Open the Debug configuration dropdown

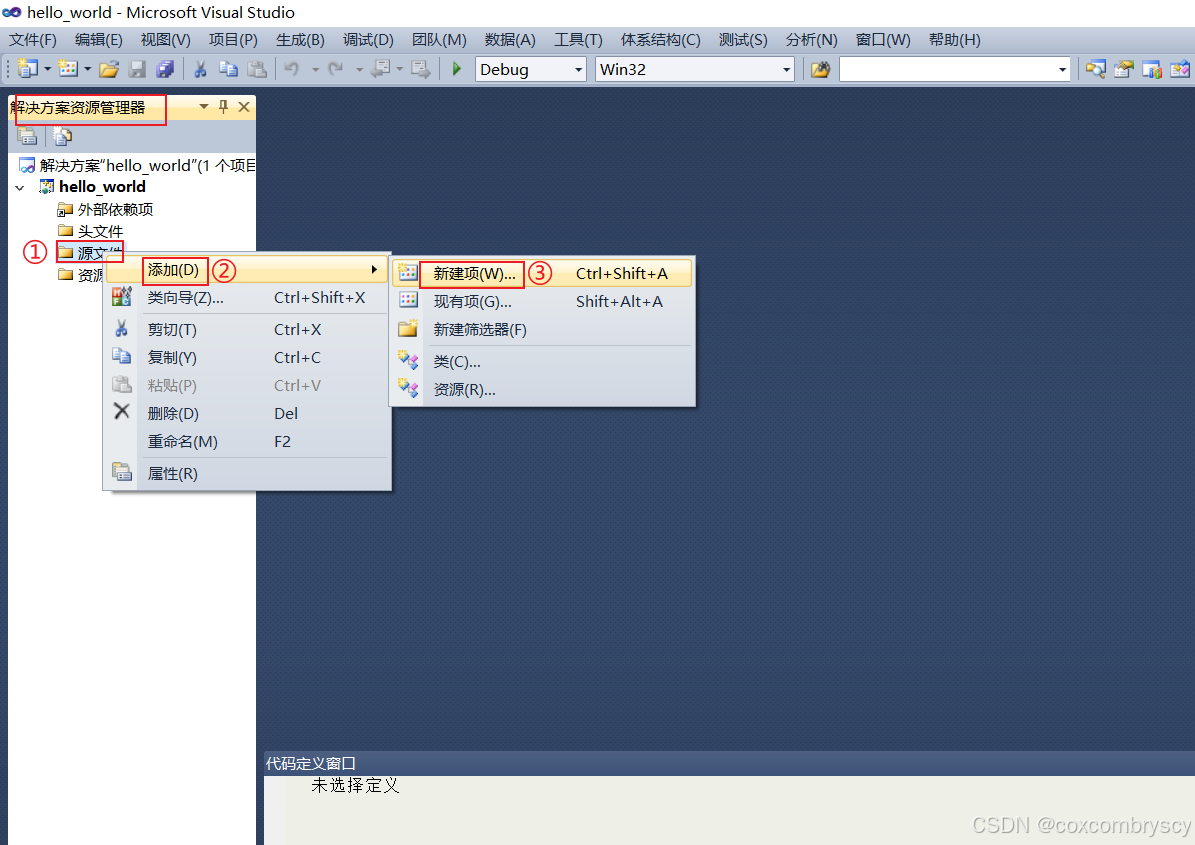578,69
